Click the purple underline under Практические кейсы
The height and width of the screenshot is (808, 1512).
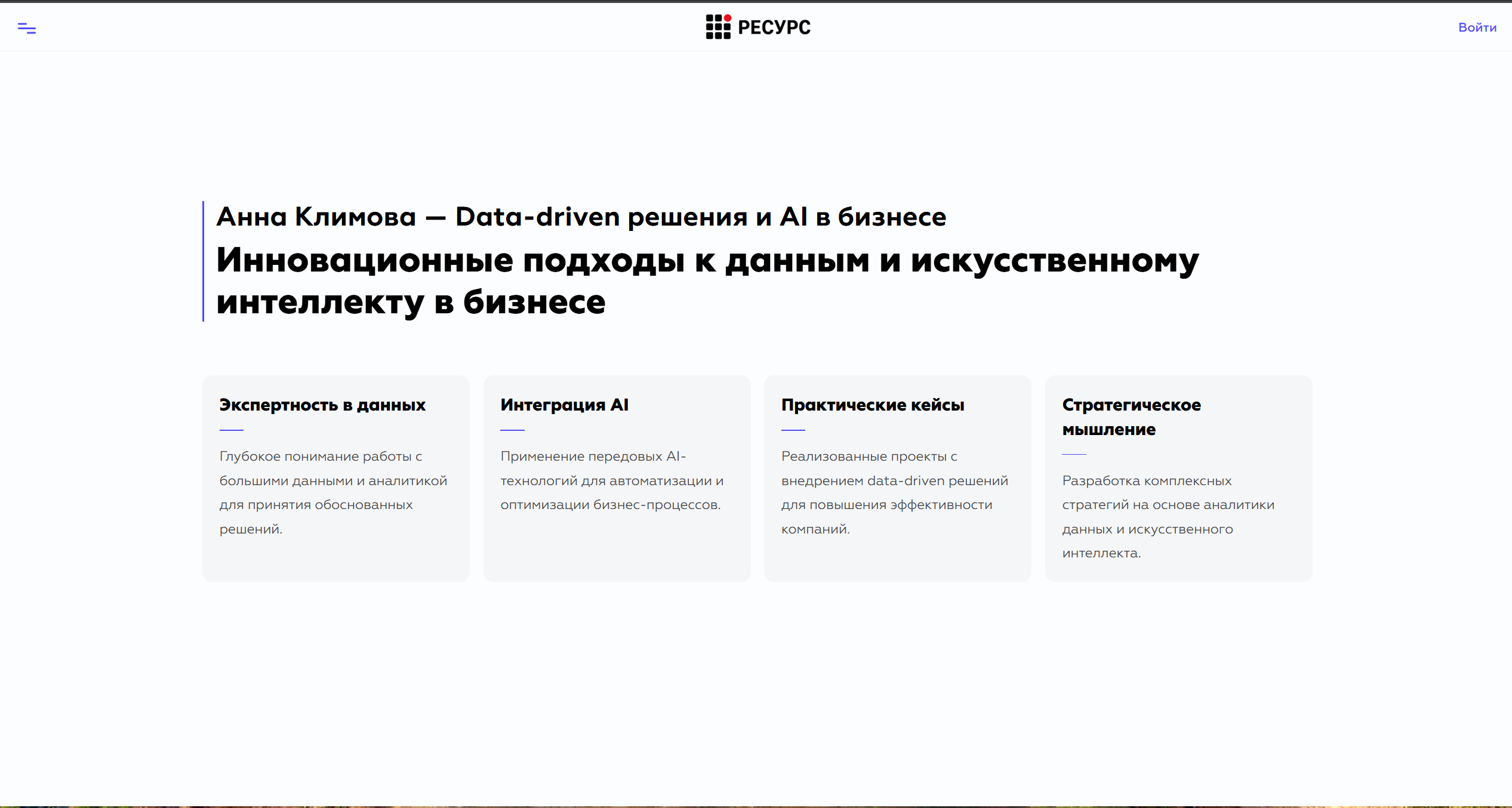click(793, 430)
